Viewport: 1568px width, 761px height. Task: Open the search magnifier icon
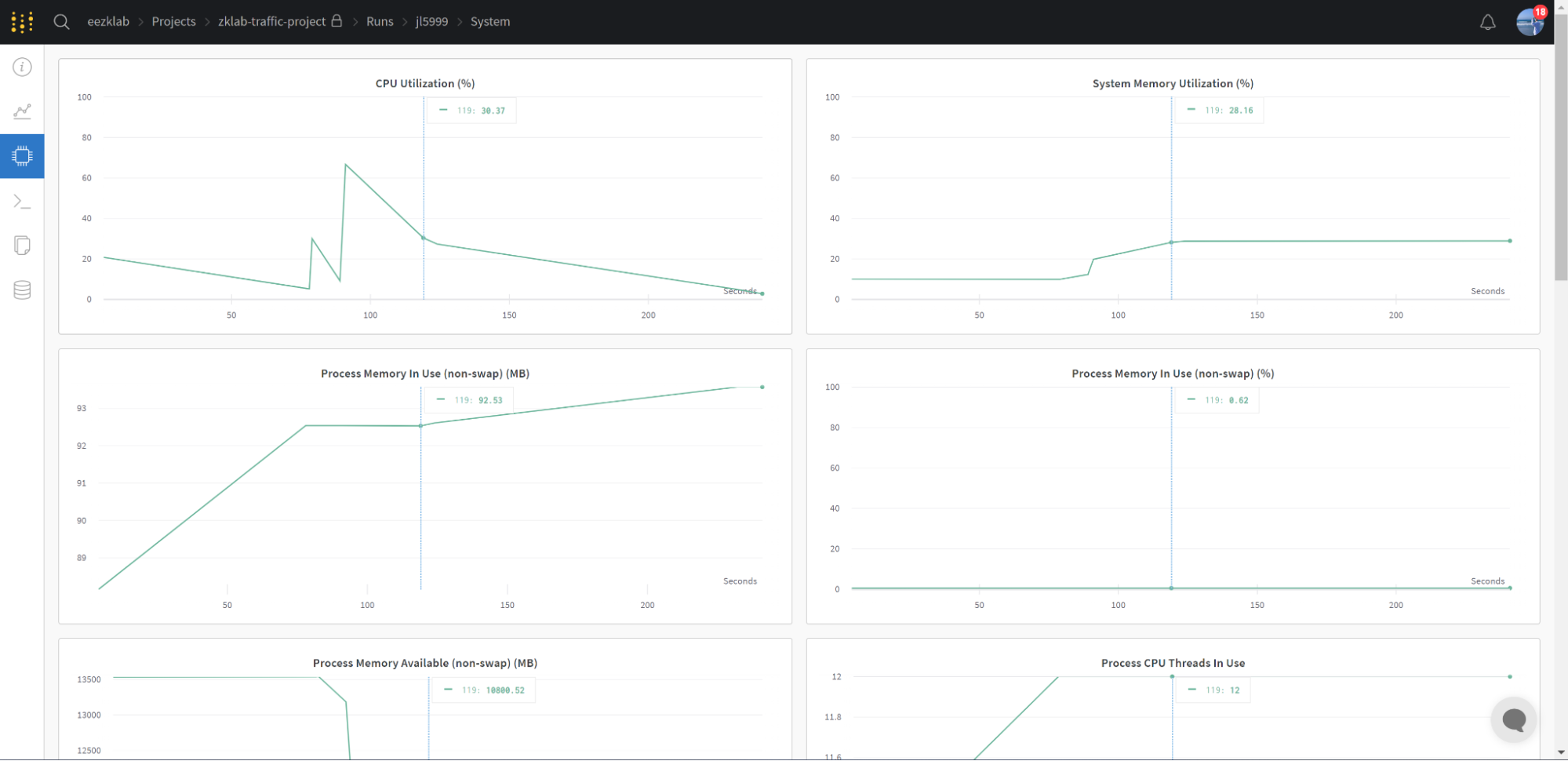(x=61, y=22)
